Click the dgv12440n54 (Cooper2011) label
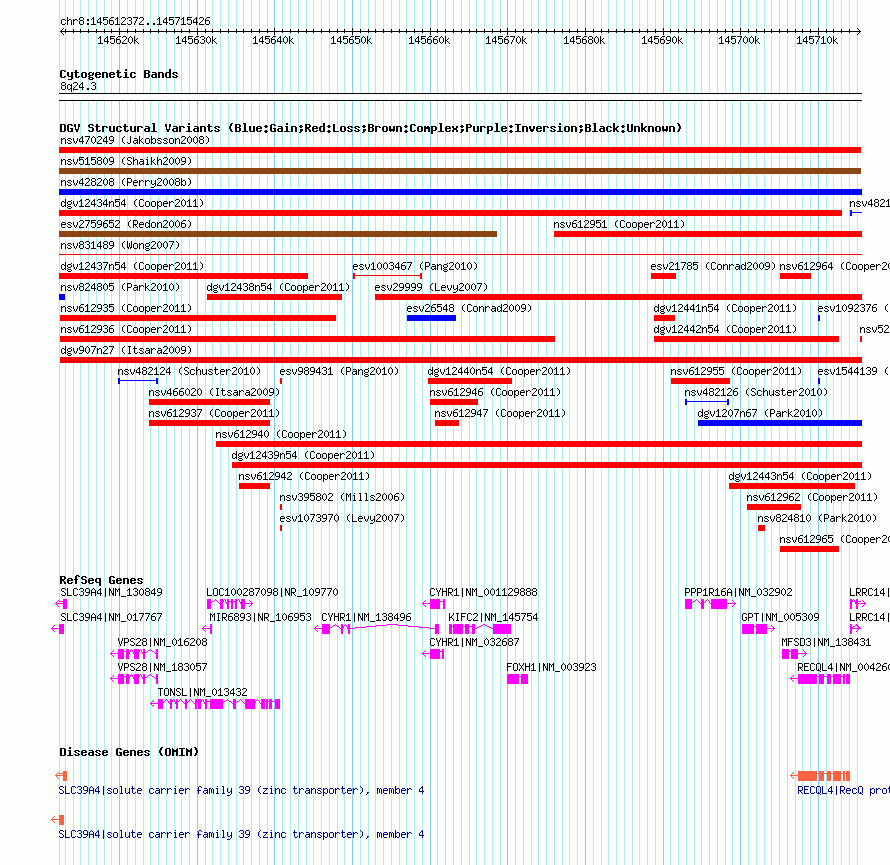This screenshot has height=865, width=890. click(499, 371)
